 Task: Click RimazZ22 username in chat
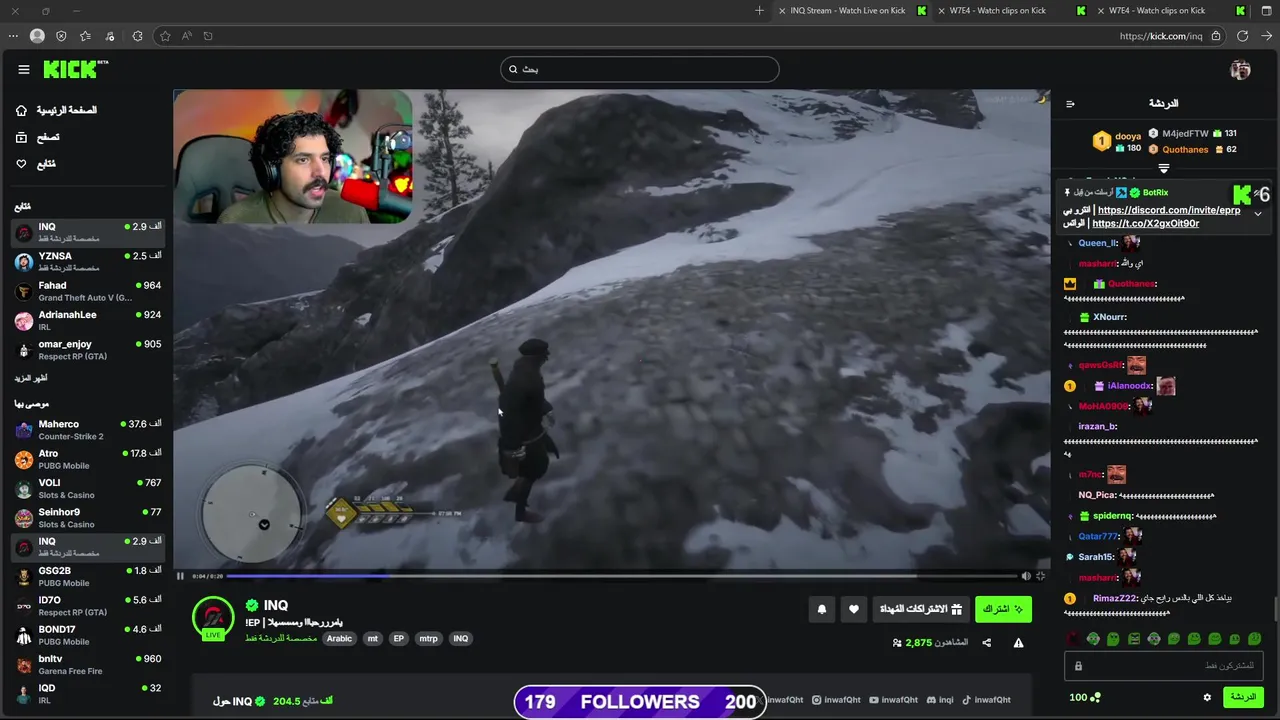(1115, 598)
